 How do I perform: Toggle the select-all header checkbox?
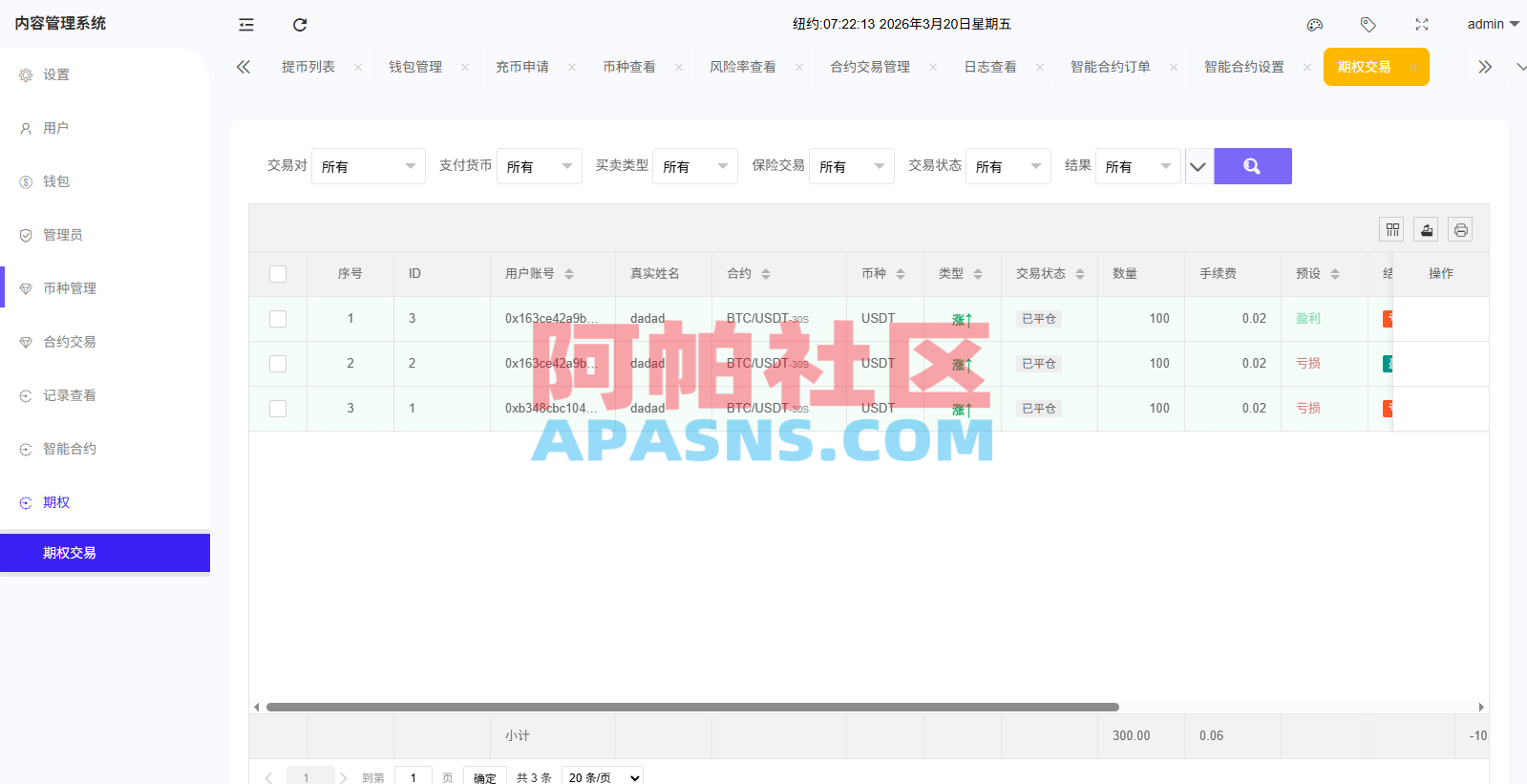[x=278, y=274]
